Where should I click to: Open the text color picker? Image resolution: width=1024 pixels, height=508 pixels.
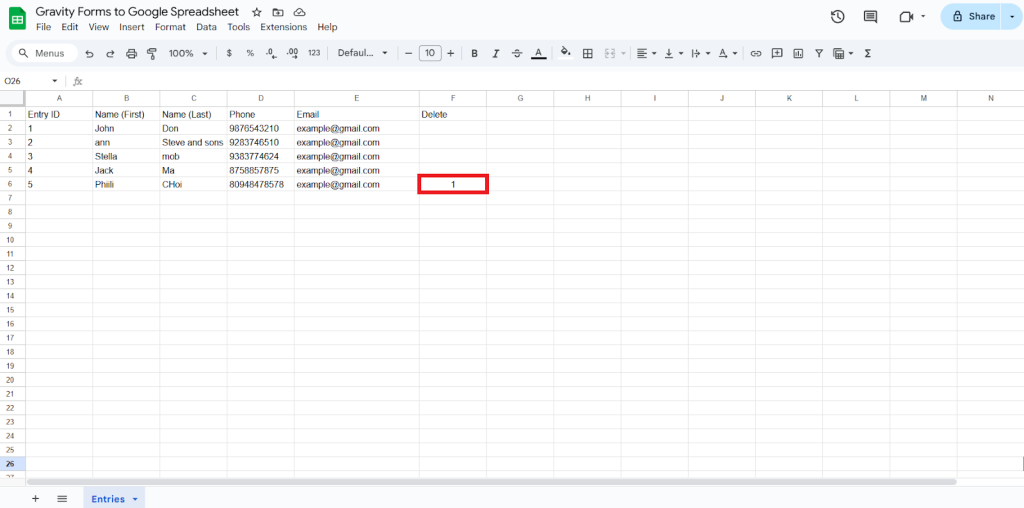pos(538,54)
